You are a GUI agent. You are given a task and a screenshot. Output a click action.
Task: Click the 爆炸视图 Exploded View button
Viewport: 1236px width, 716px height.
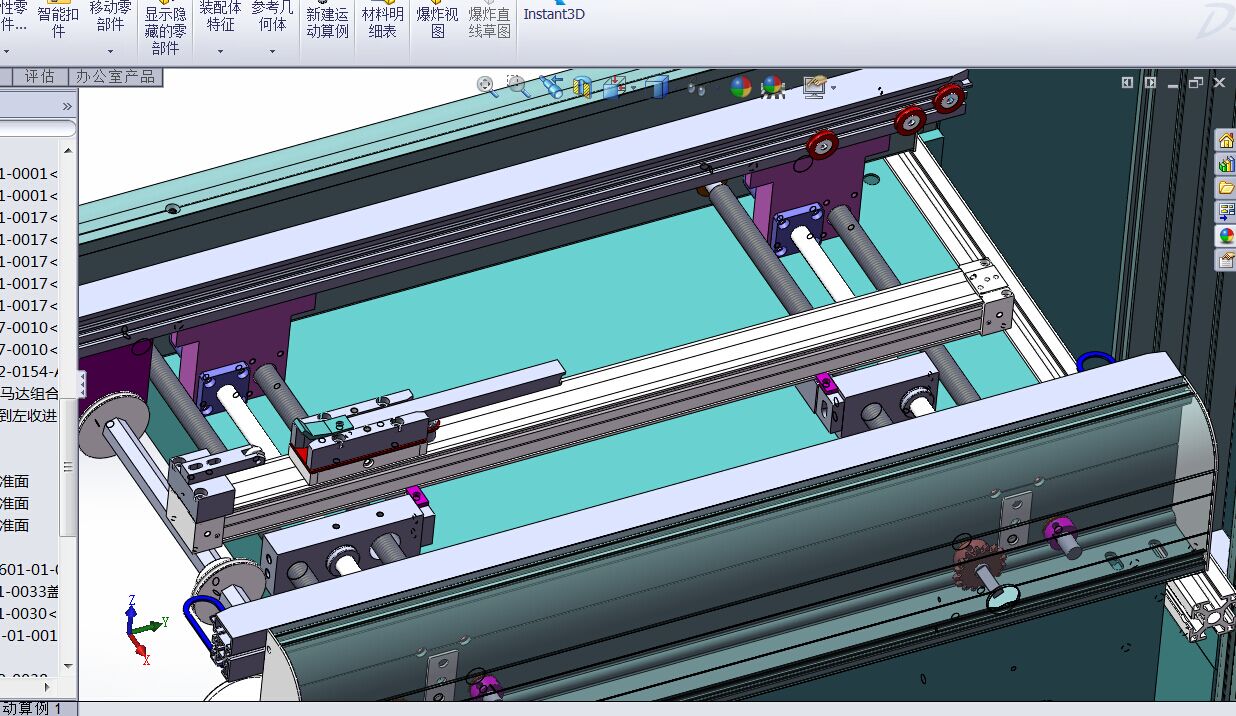437,22
